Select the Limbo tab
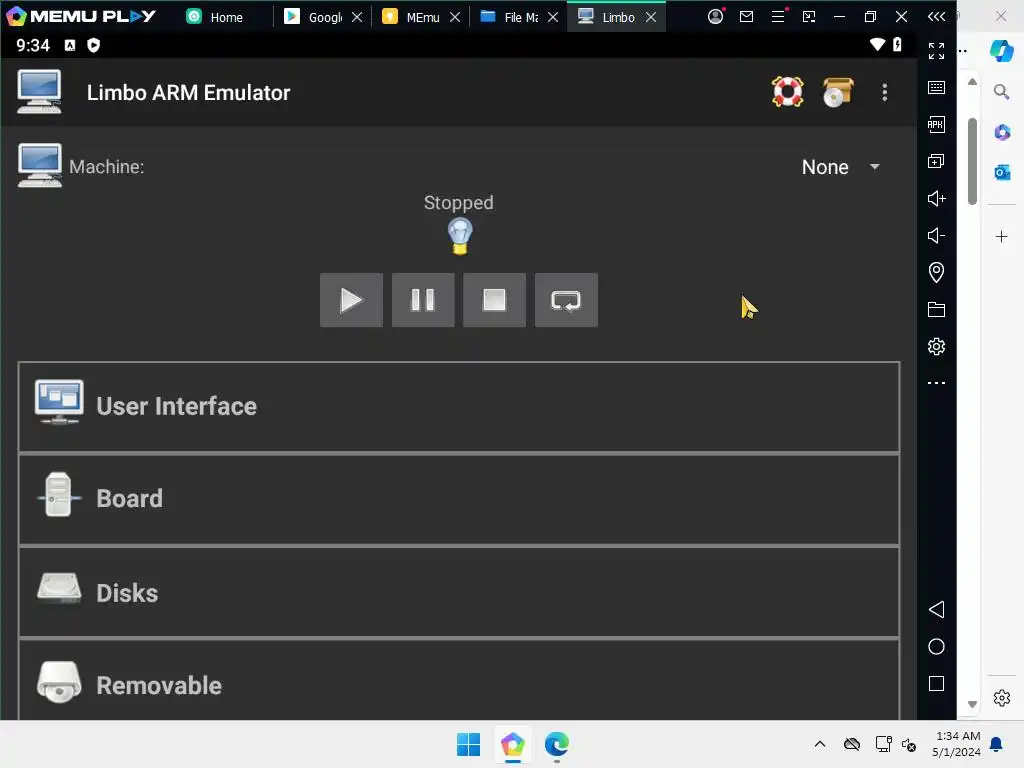The height and width of the screenshot is (768, 1024). (607, 17)
